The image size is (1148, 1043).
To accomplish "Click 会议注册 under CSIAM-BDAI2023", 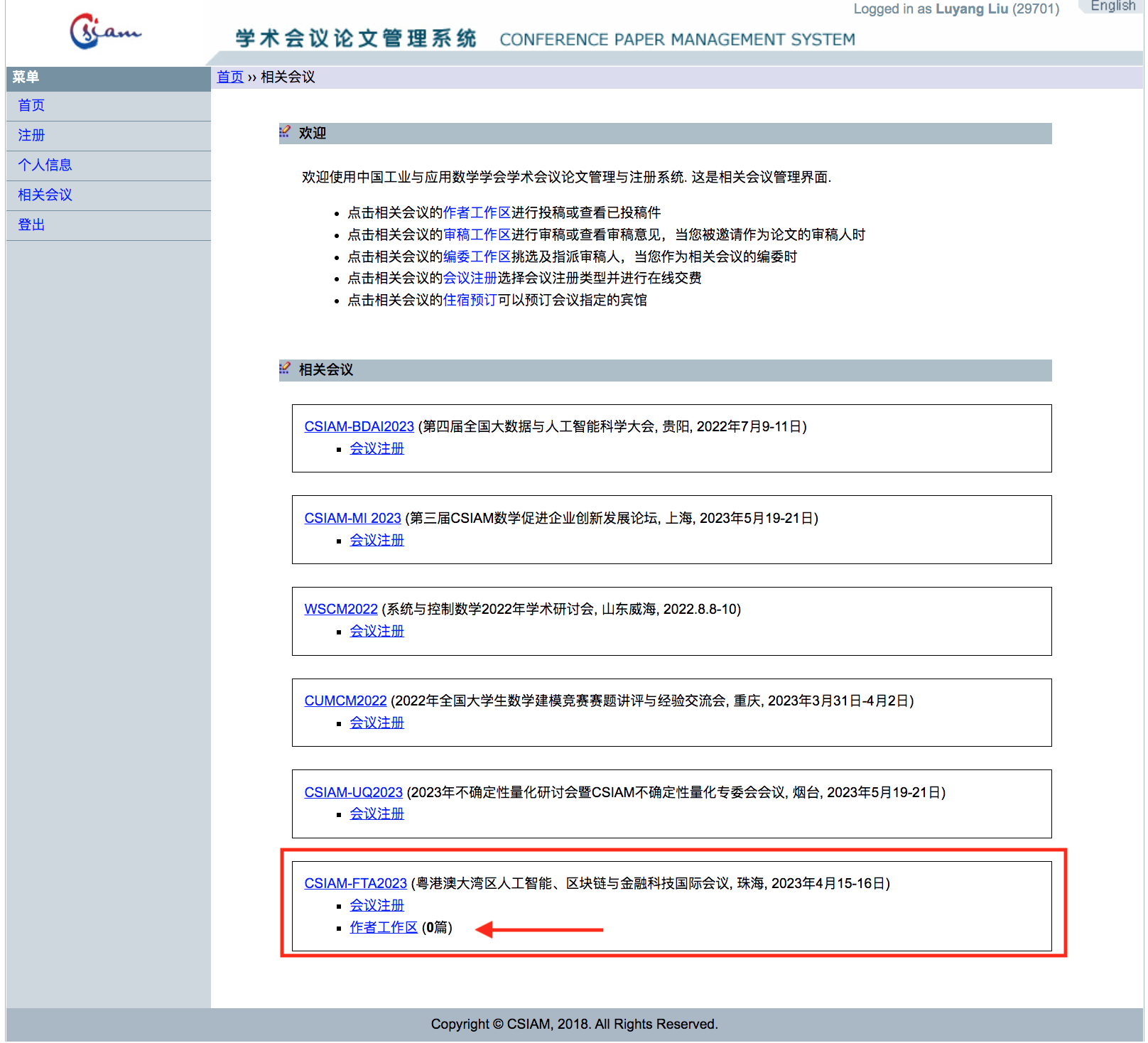I will click(377, 449).
